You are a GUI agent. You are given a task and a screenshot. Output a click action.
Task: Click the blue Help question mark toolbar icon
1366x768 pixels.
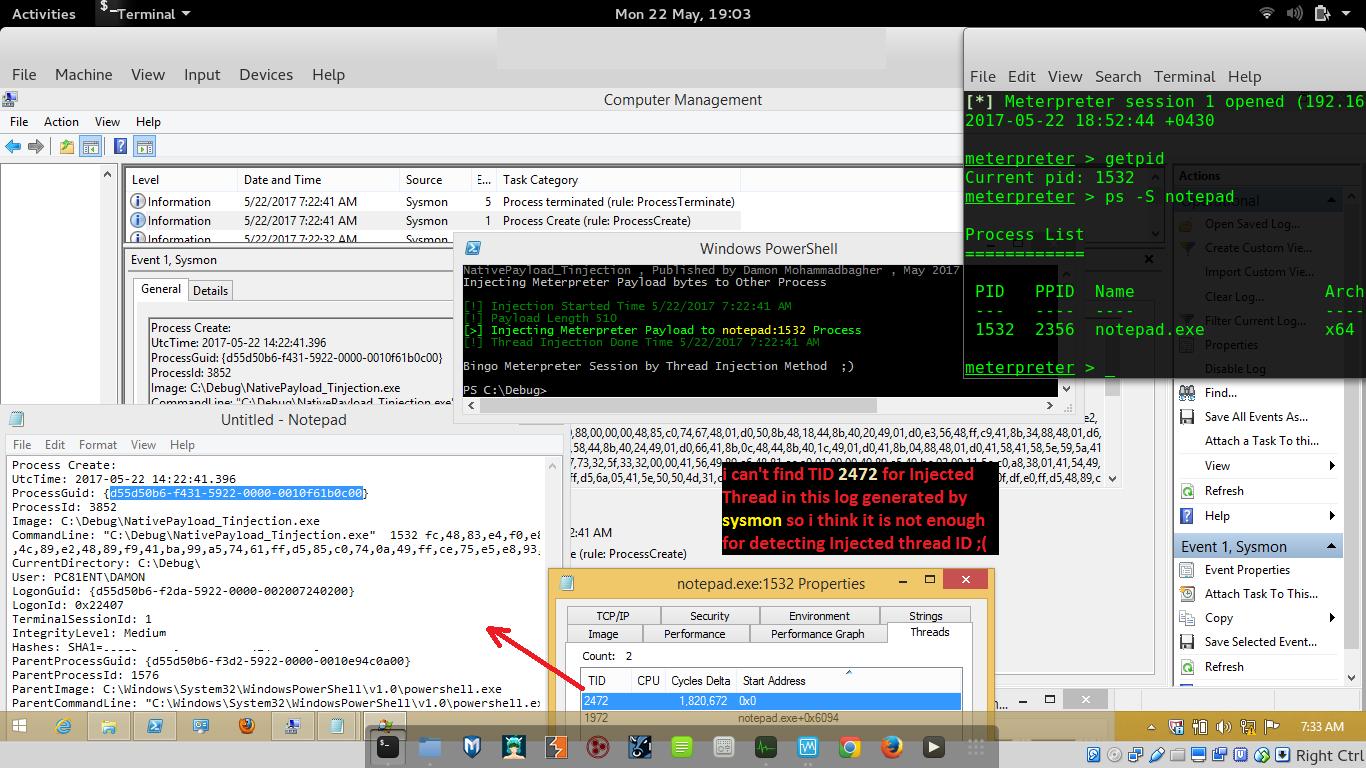click(120, 147)
